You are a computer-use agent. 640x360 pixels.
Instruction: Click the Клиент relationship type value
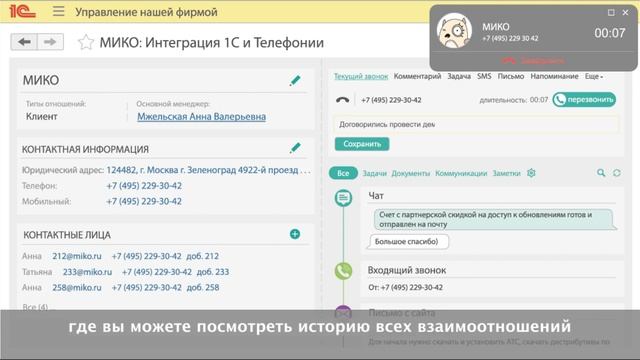click(42, 117)
